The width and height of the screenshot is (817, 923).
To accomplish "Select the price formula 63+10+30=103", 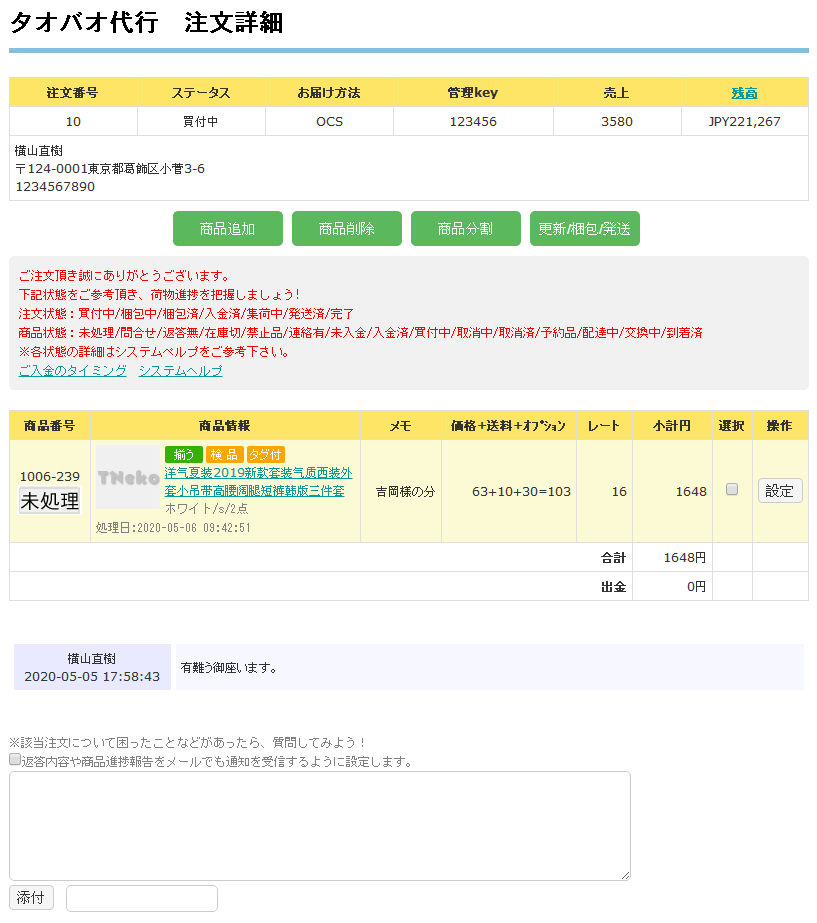I will tap(522, 492).
